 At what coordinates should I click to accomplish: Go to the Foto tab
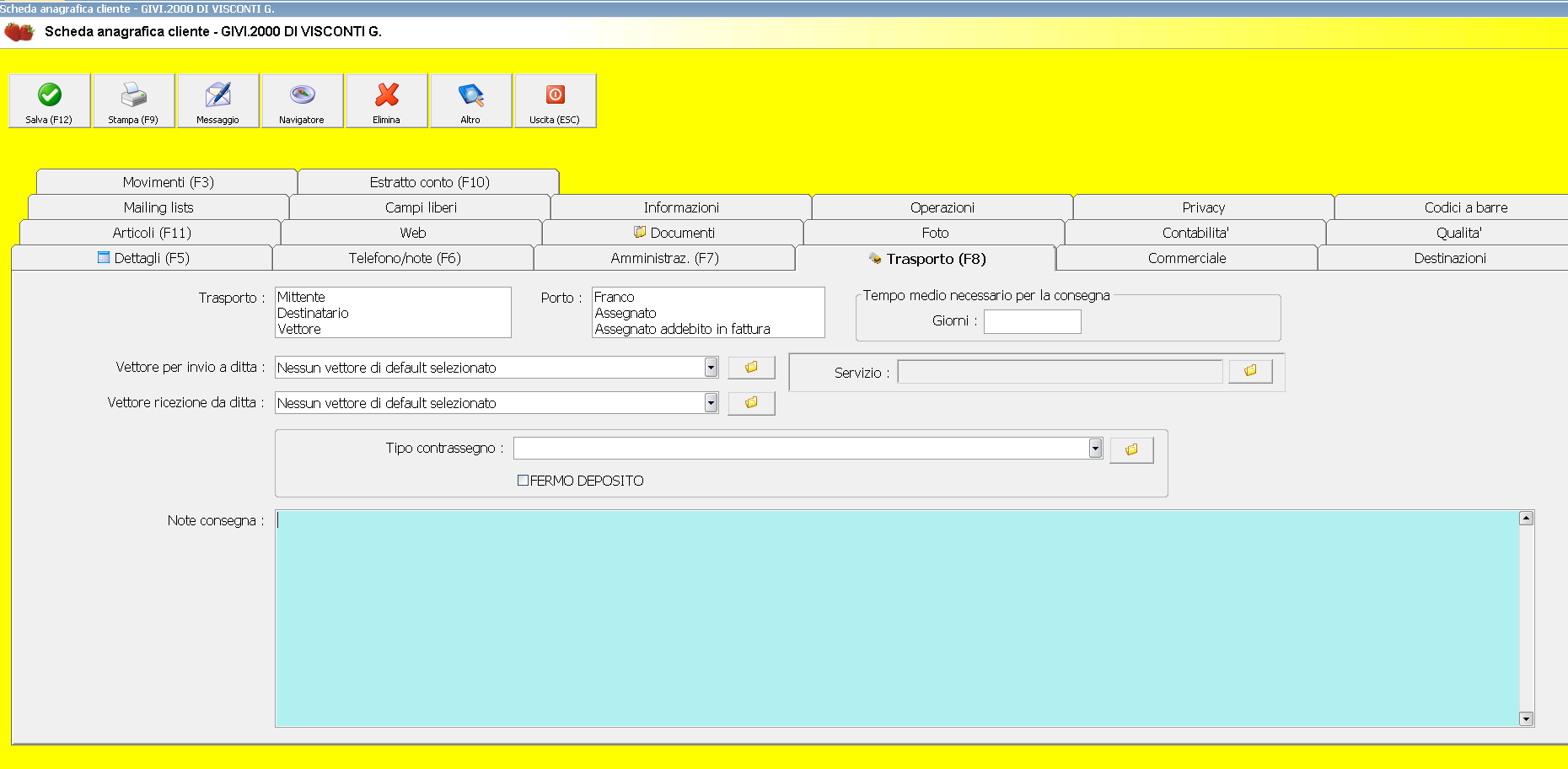[935, 233]
